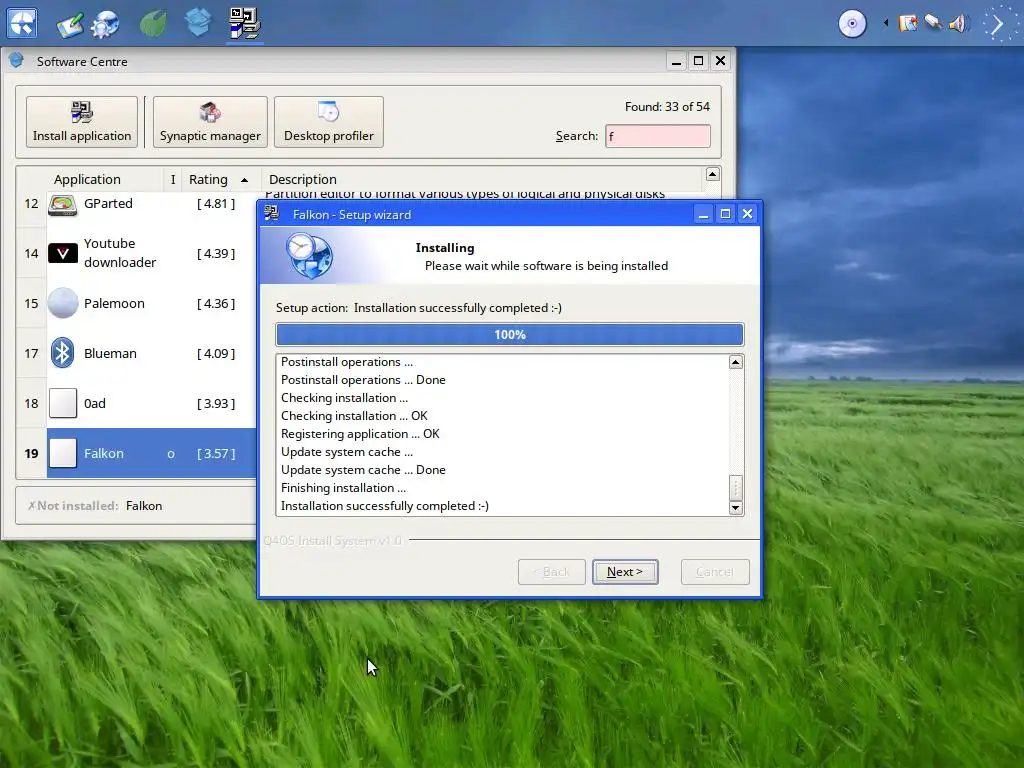Minimize the Falkon Setup wizard
Screen dimensions: 1024x768
click(x=703, y=214)
